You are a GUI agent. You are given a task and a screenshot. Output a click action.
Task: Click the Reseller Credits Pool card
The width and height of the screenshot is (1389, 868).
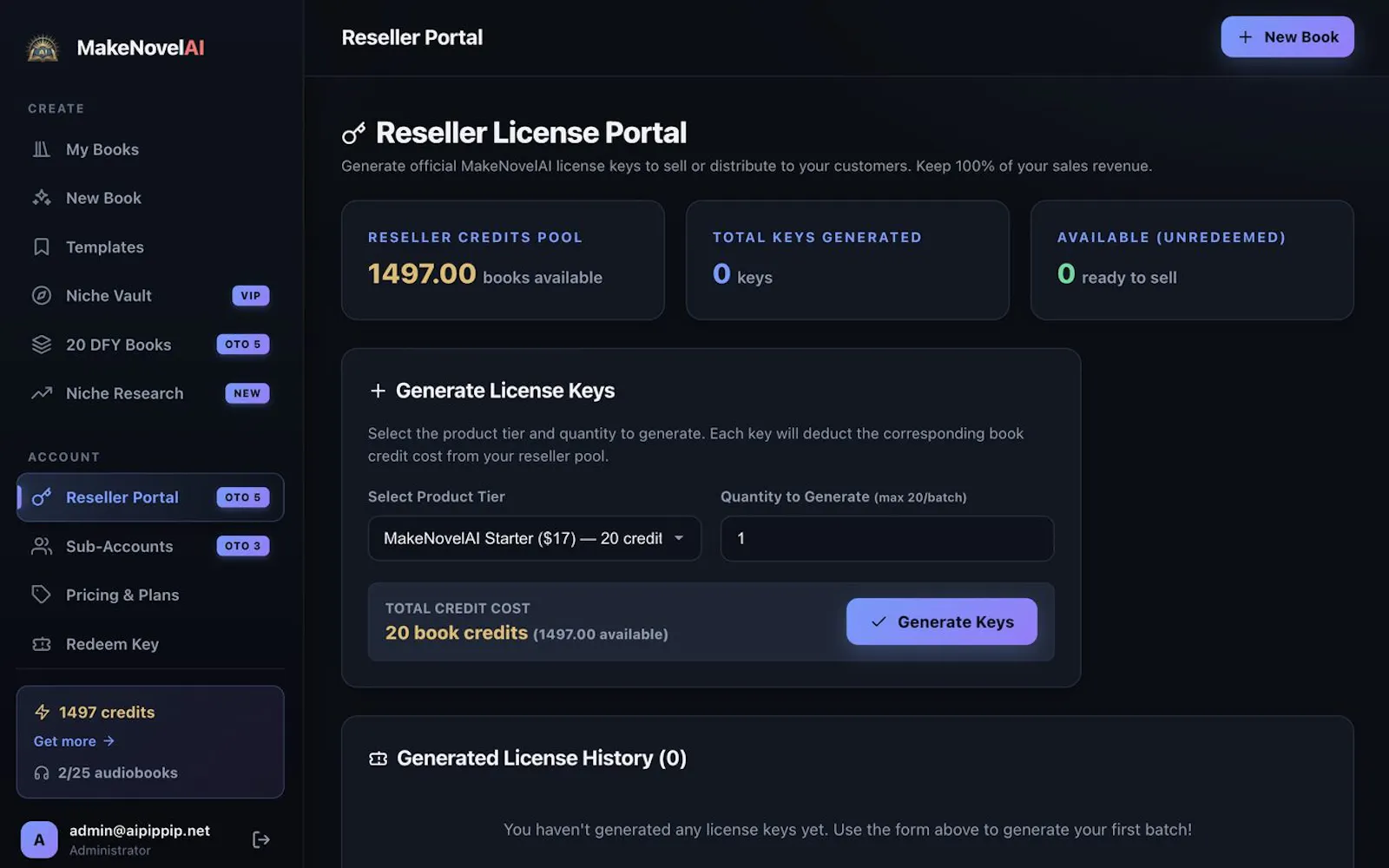point(503,260)
